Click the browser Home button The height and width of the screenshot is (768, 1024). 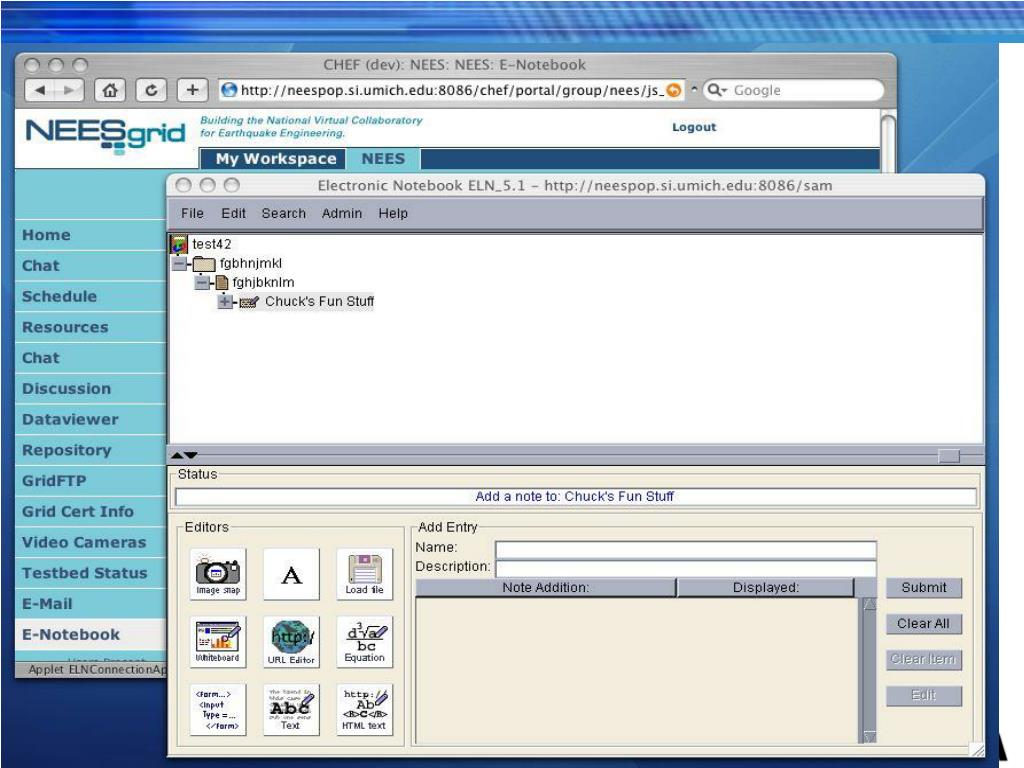pos(110,90)
